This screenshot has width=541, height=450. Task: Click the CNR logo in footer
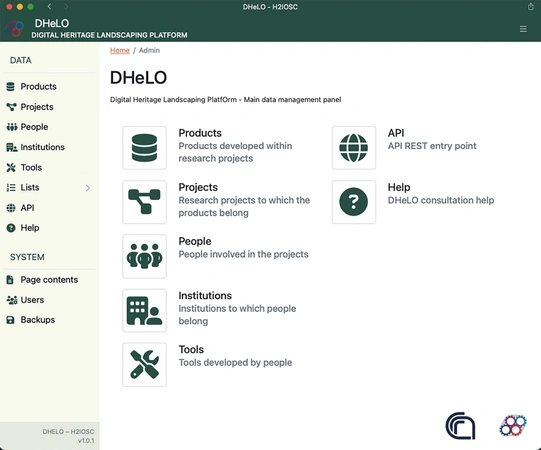(460, 426)
